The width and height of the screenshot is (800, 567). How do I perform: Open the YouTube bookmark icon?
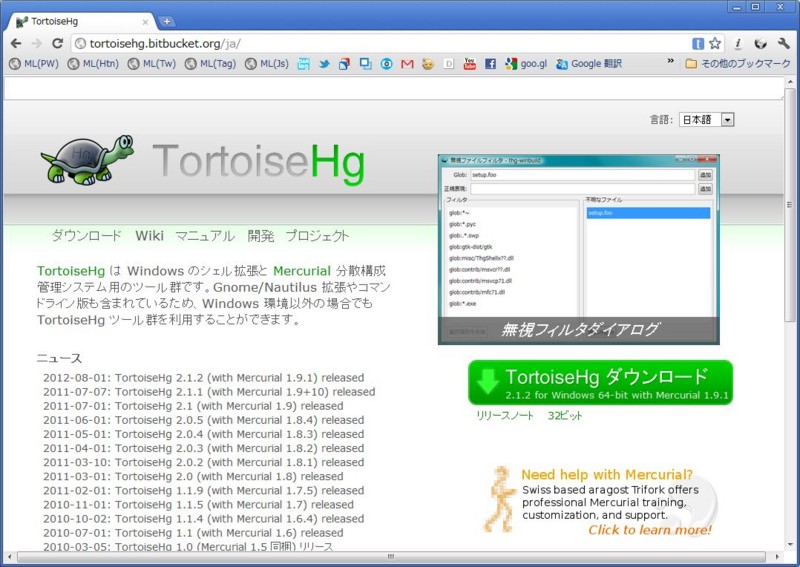469,64
